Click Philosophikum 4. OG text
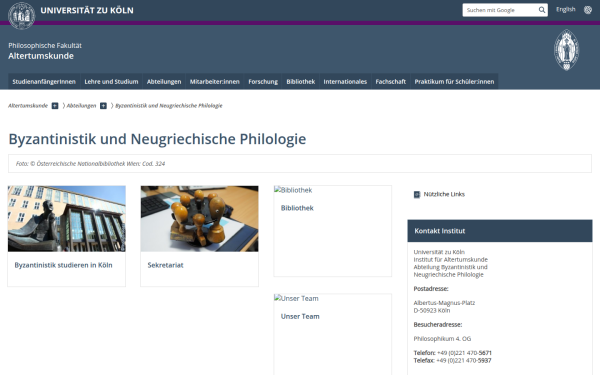 [x=442, y=339]
